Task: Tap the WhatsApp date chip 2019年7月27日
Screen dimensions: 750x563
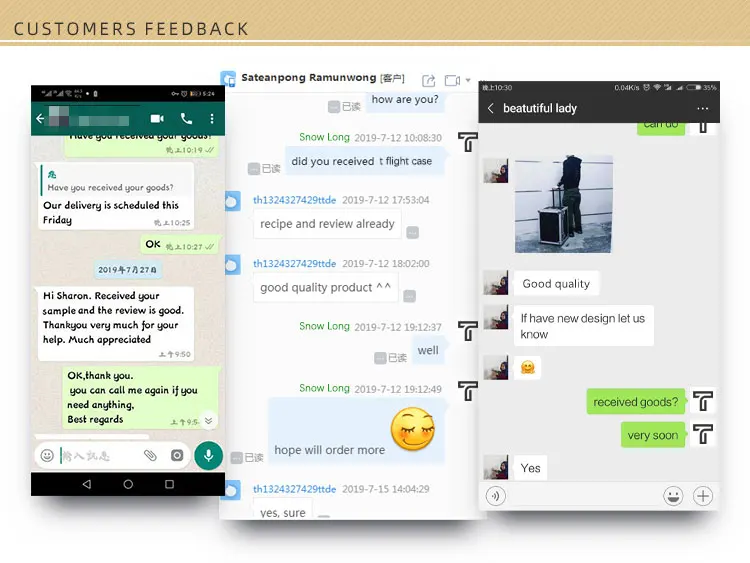Action: pos(128,270)
